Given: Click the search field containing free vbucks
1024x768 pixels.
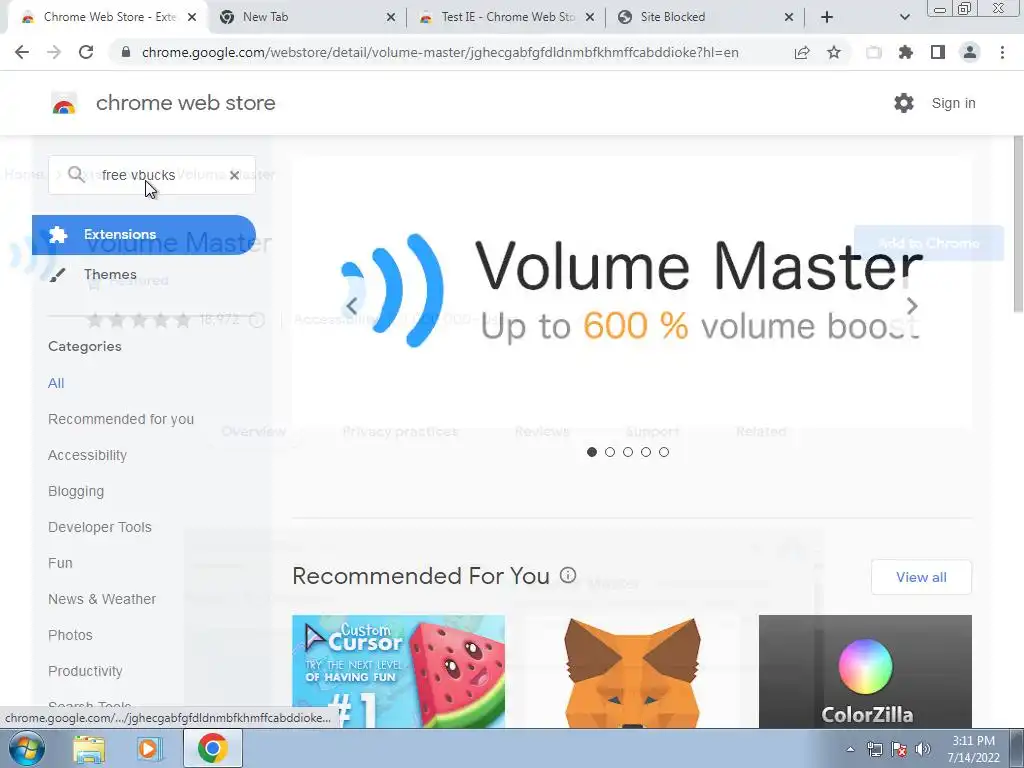Looking at the screenshot, I should (x=152, y=175).
